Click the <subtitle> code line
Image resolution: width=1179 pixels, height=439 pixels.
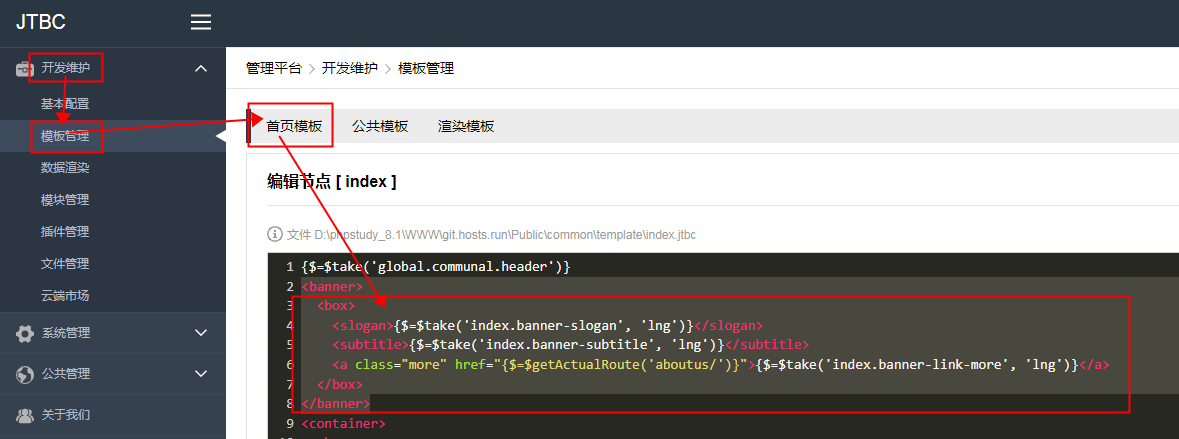click(571, 345)
